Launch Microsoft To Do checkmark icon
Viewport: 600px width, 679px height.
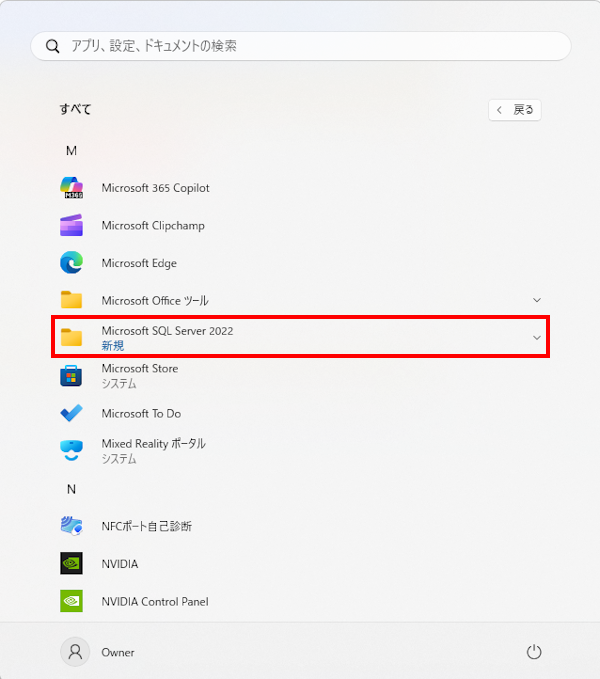(x=71, y=413)
